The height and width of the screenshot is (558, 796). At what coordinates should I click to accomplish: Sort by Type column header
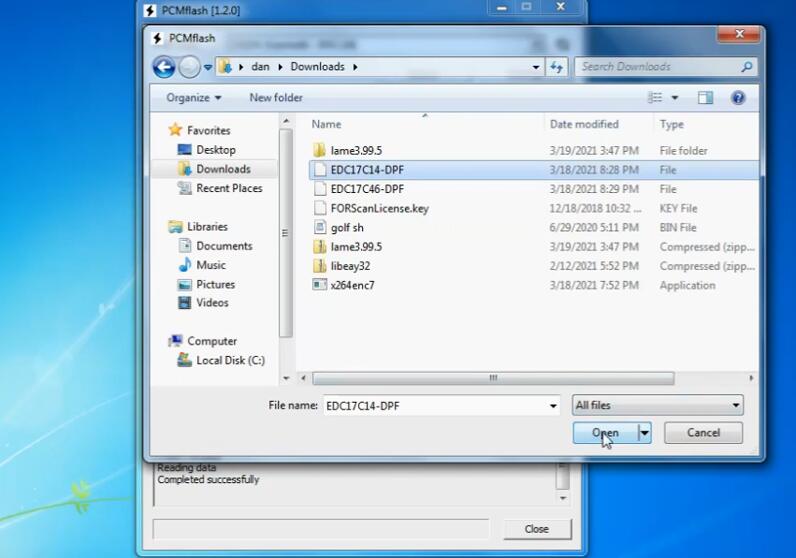tap(672, 124)
